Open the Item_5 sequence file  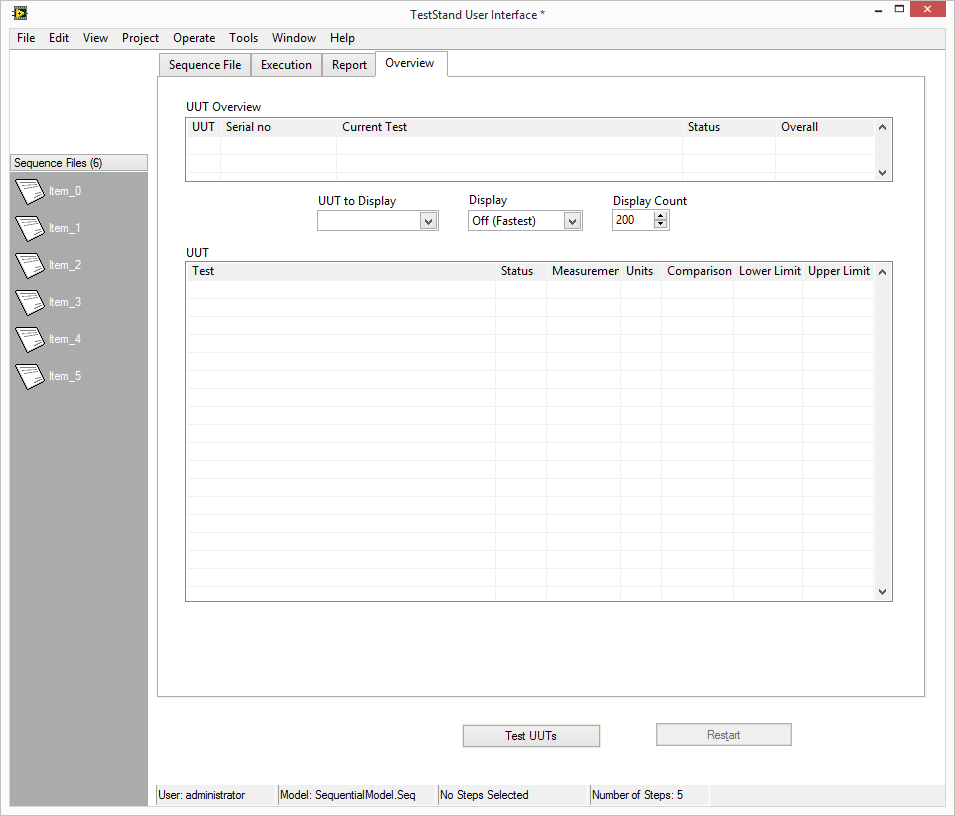click(x=29, y=375)
